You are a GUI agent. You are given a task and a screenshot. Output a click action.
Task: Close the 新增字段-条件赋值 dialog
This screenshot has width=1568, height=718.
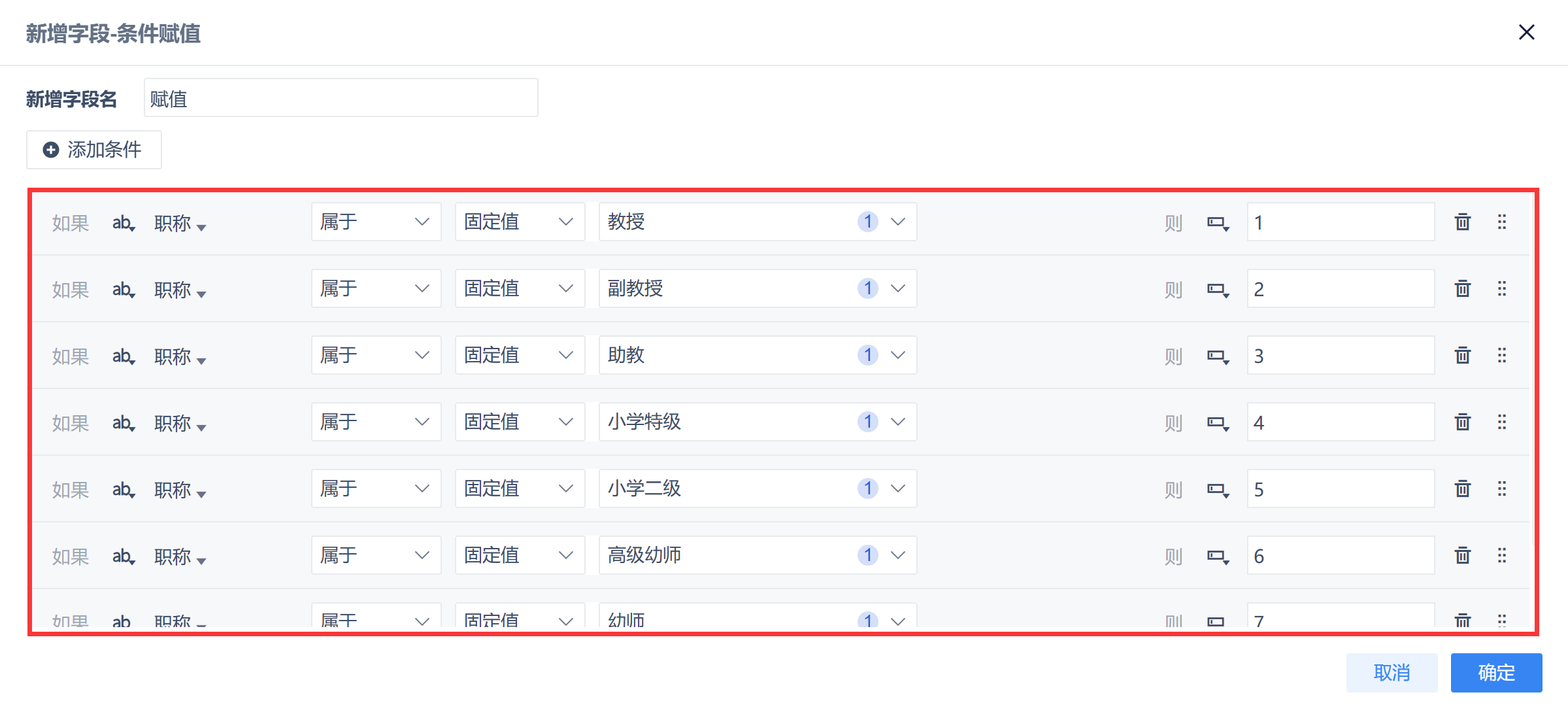coord(1526,32)
